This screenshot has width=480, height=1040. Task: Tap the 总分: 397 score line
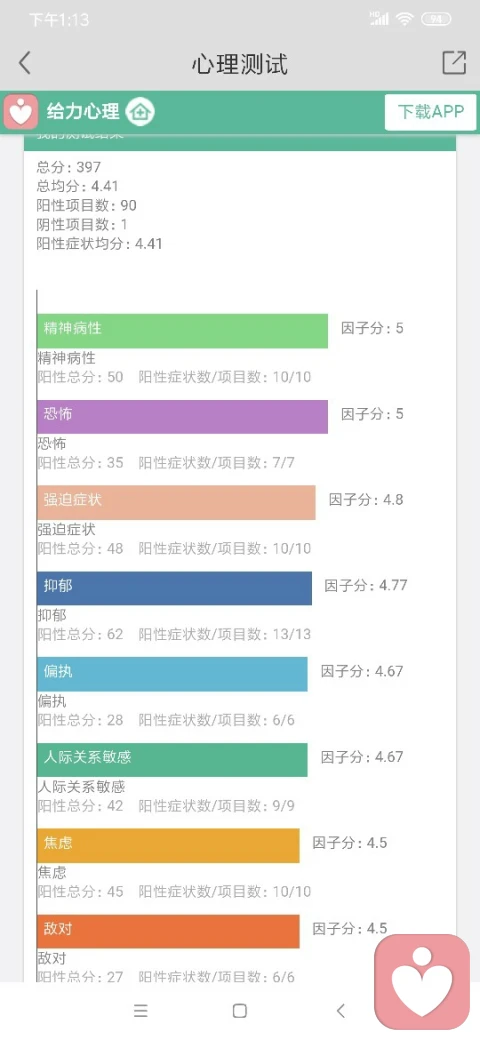(x=69, y=167)
